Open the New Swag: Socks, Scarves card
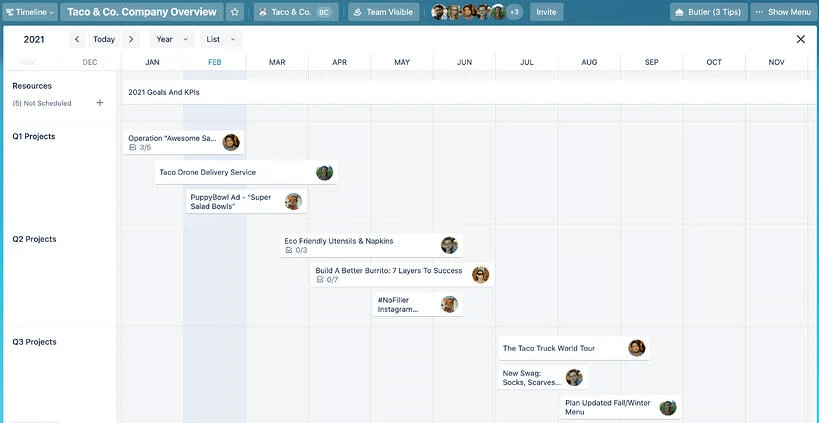This screenshot has width=819, height=423. coord(543,378)
